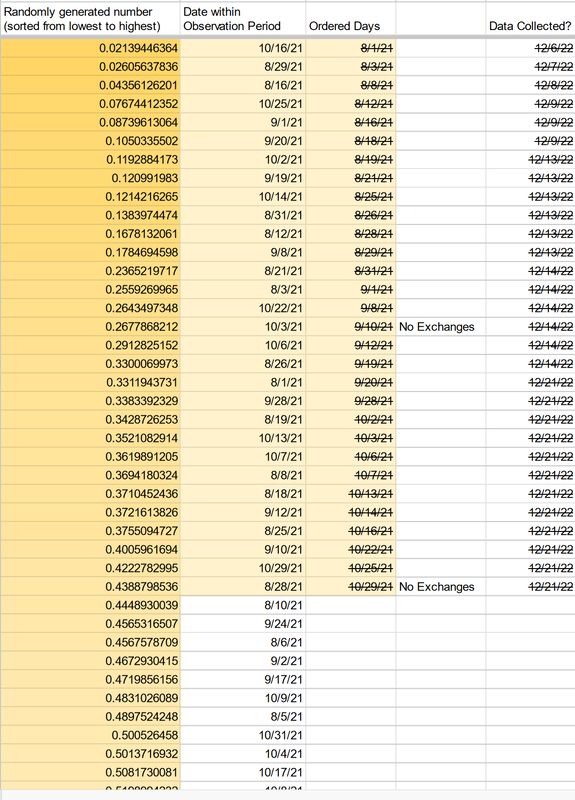Click the value 0.2559269965

[x=90, y=290]
